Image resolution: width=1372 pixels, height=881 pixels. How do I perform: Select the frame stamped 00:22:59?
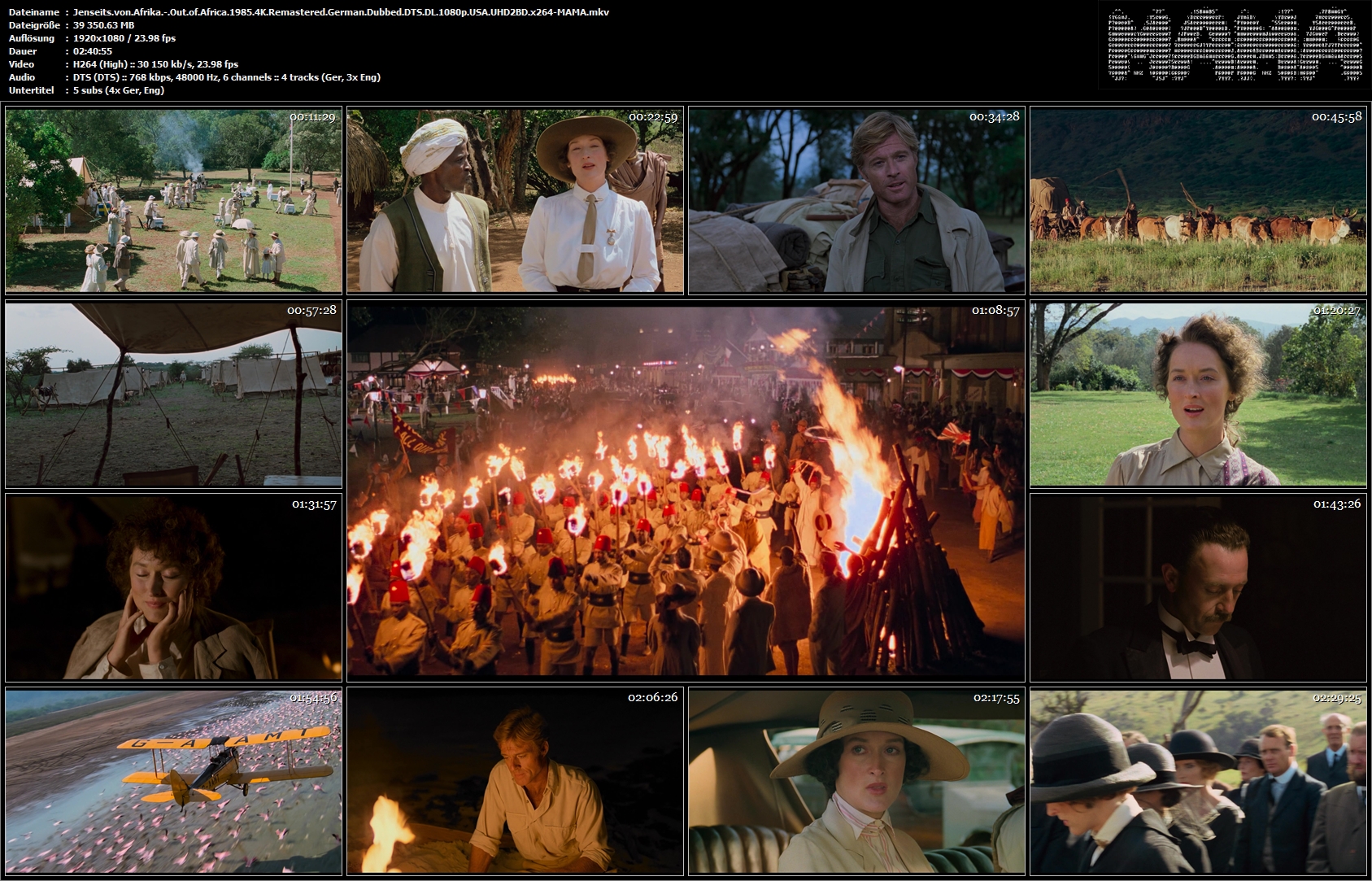click(x=515, y=200)
